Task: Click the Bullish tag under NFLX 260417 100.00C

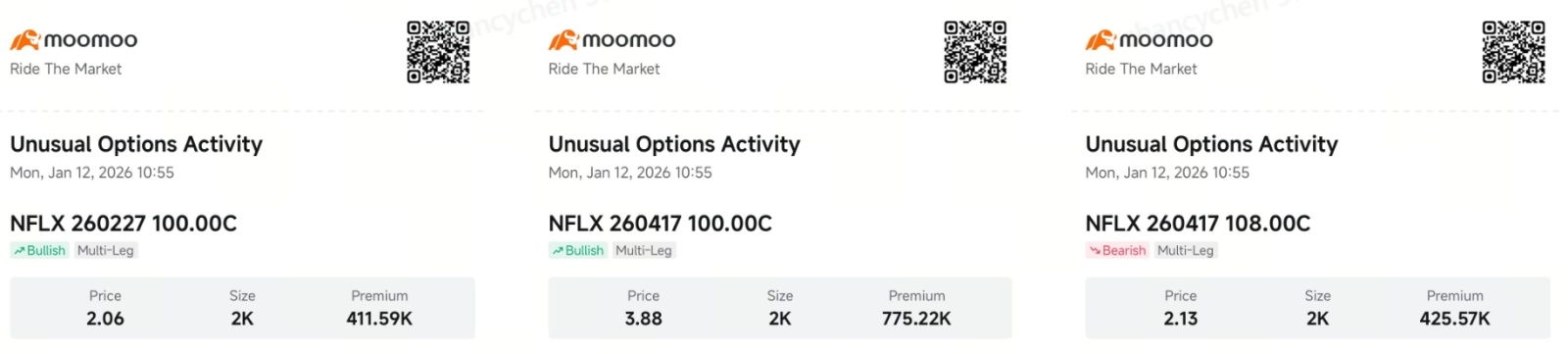Action: tap(577, 251)
